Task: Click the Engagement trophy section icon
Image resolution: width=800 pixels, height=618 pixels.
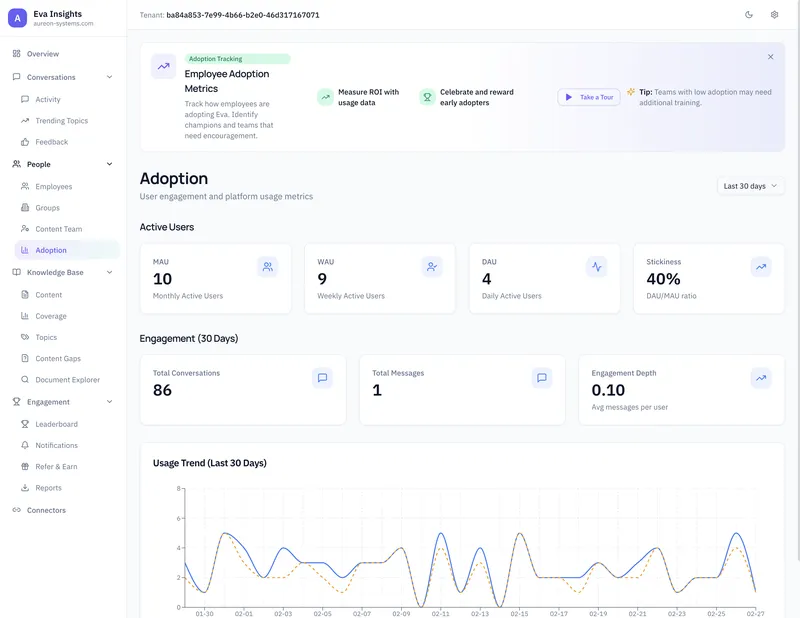Action: 16,402
